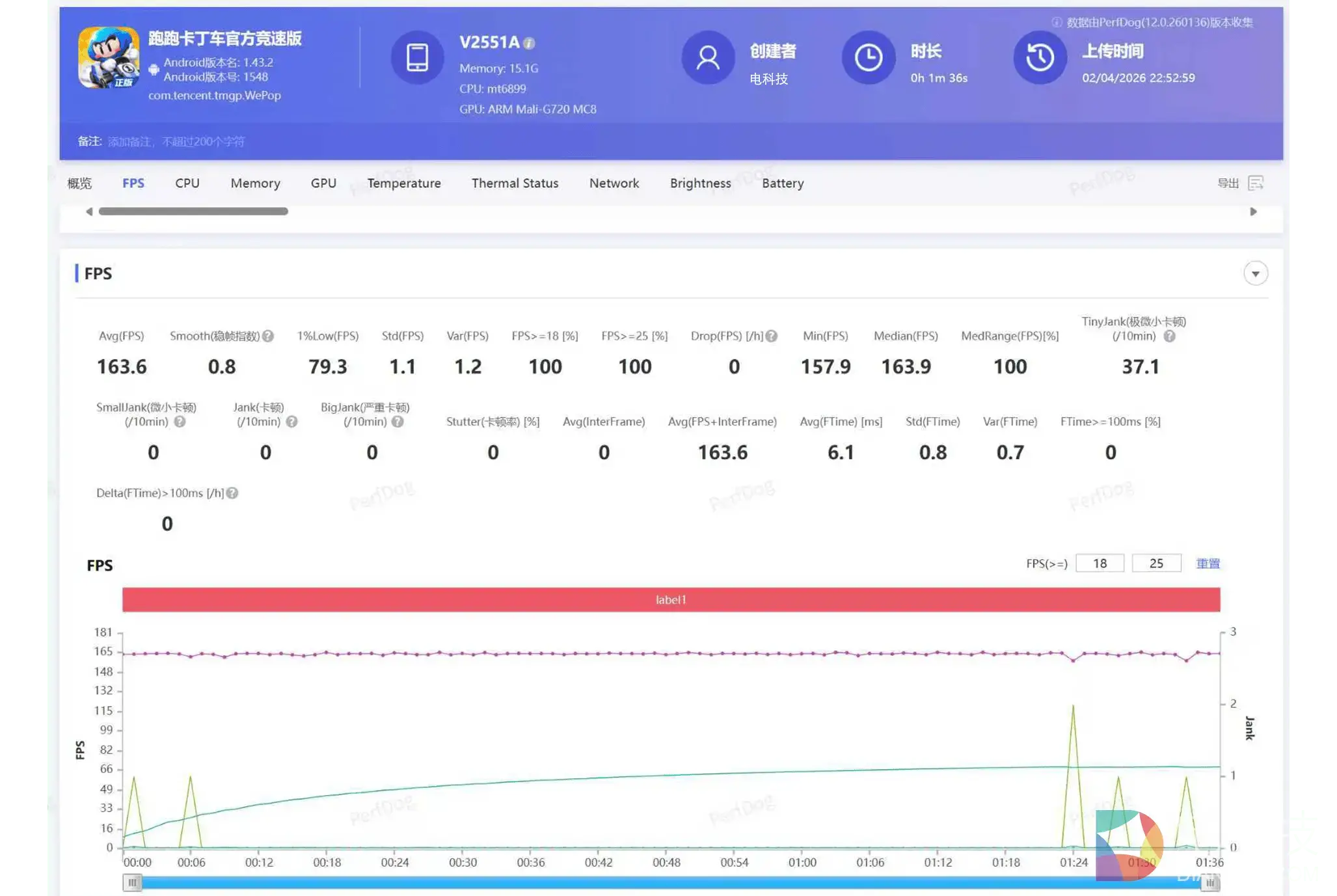Click the export text button

click(1228, 183)
